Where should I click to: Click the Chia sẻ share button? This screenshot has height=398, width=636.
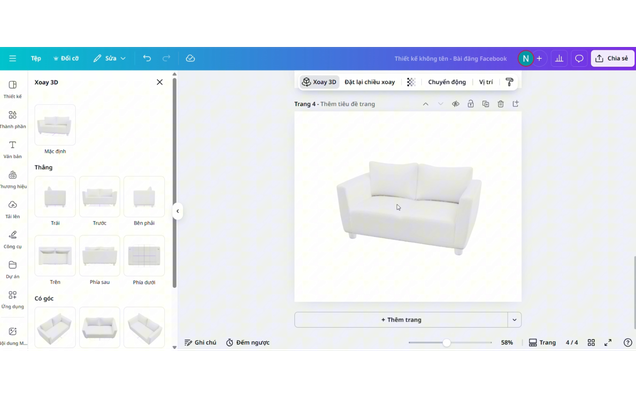tap(612, 58)
